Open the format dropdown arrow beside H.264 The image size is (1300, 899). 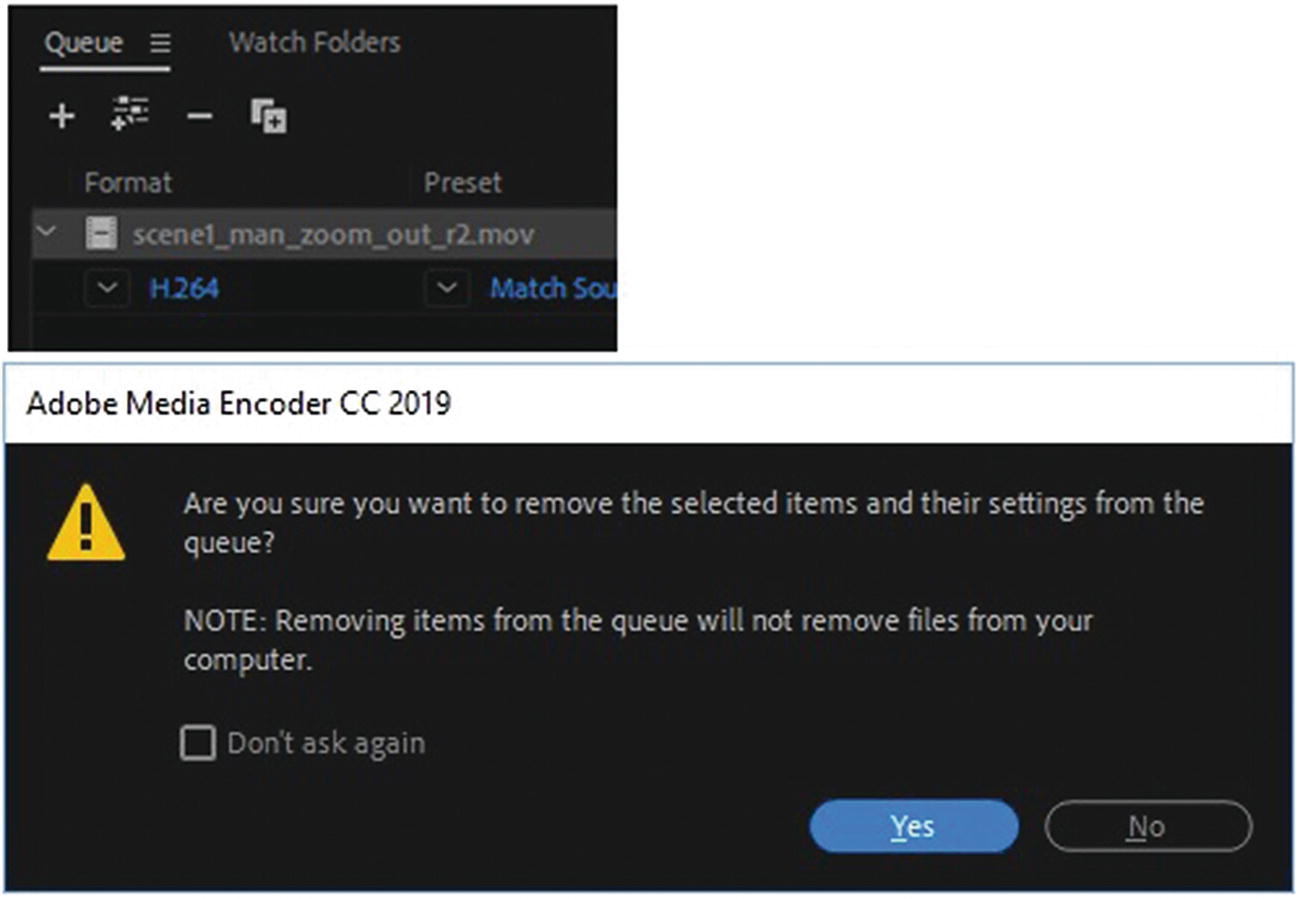click(x=108, y=289)
